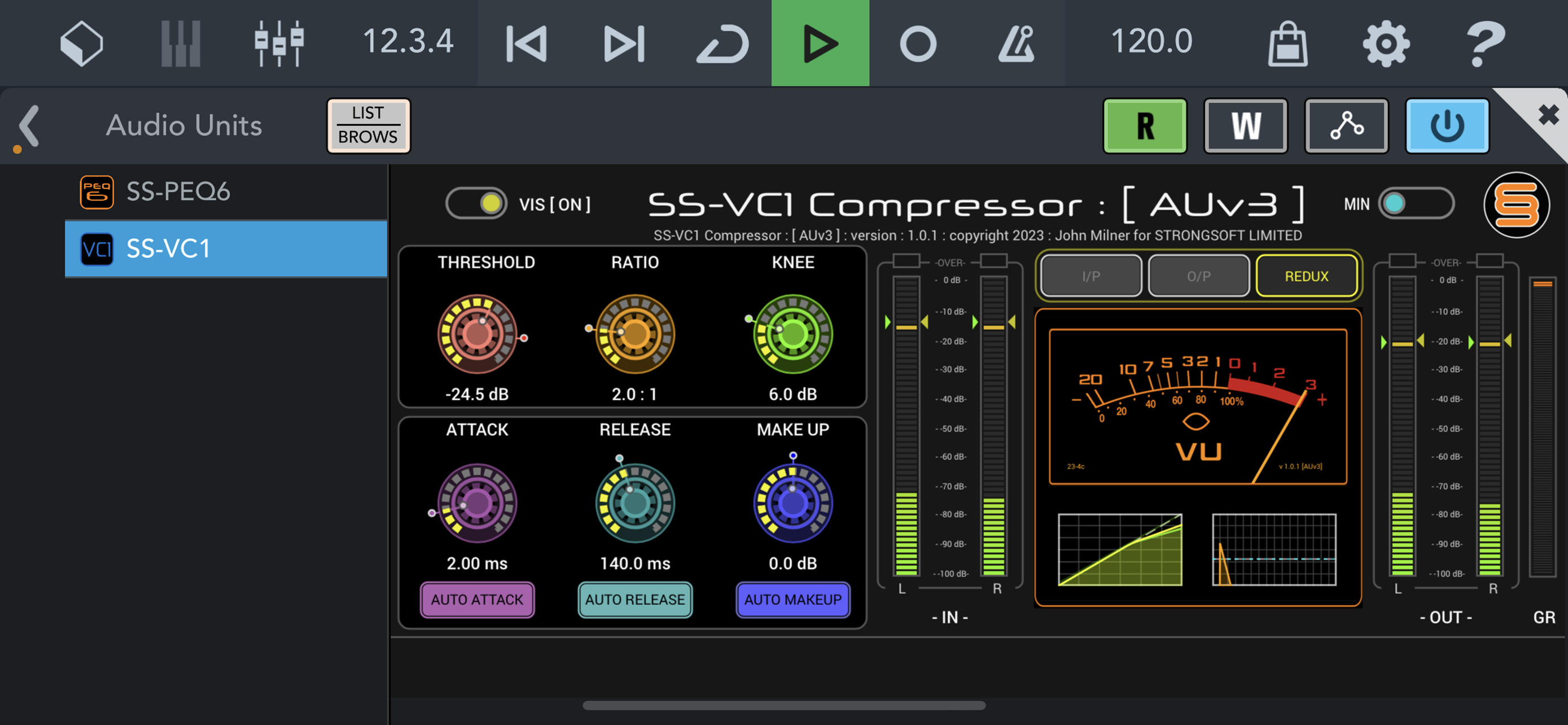Click the IN left channel level meter
Image resolution: width=1568 pixels, height=725 pixels.
[x=906, y=426]
